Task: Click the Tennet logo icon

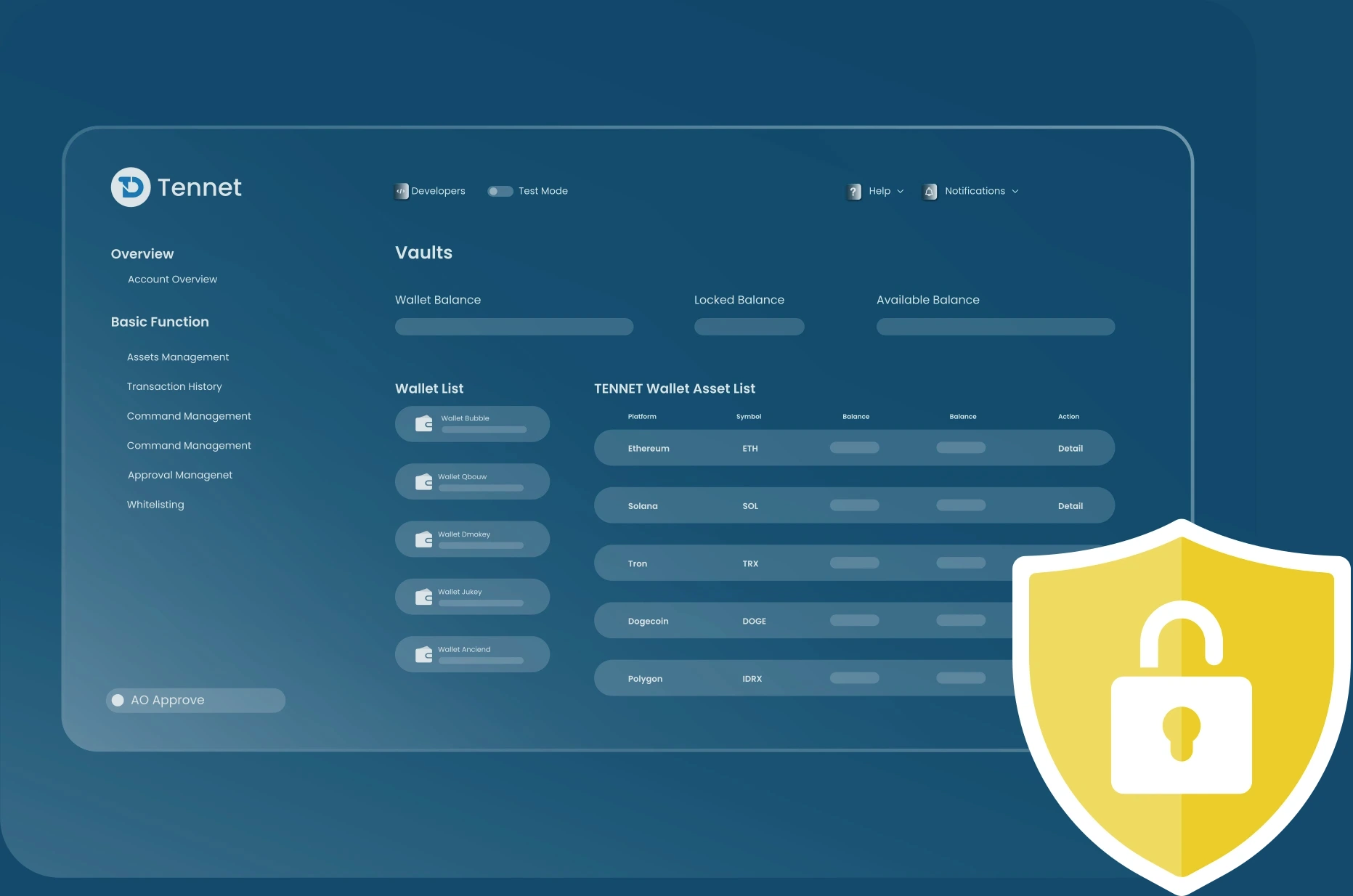Action: pos(131,187)
